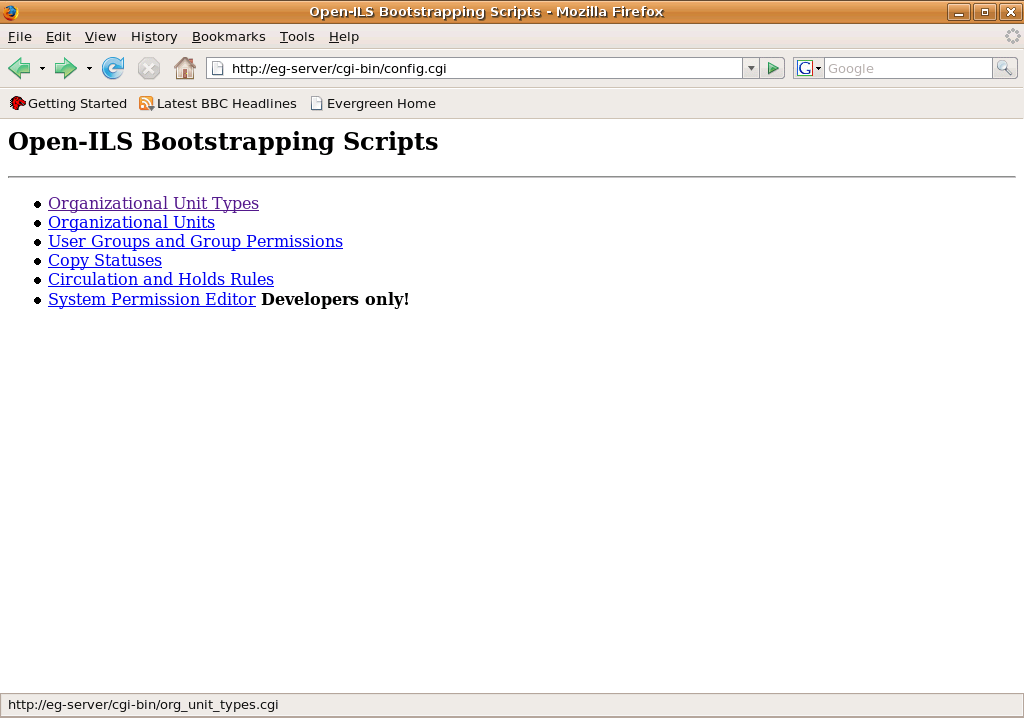The width and height of the screenshot is (1024, 718).
Task: Click the bold Developers only! text
Action: pos(335,299)
